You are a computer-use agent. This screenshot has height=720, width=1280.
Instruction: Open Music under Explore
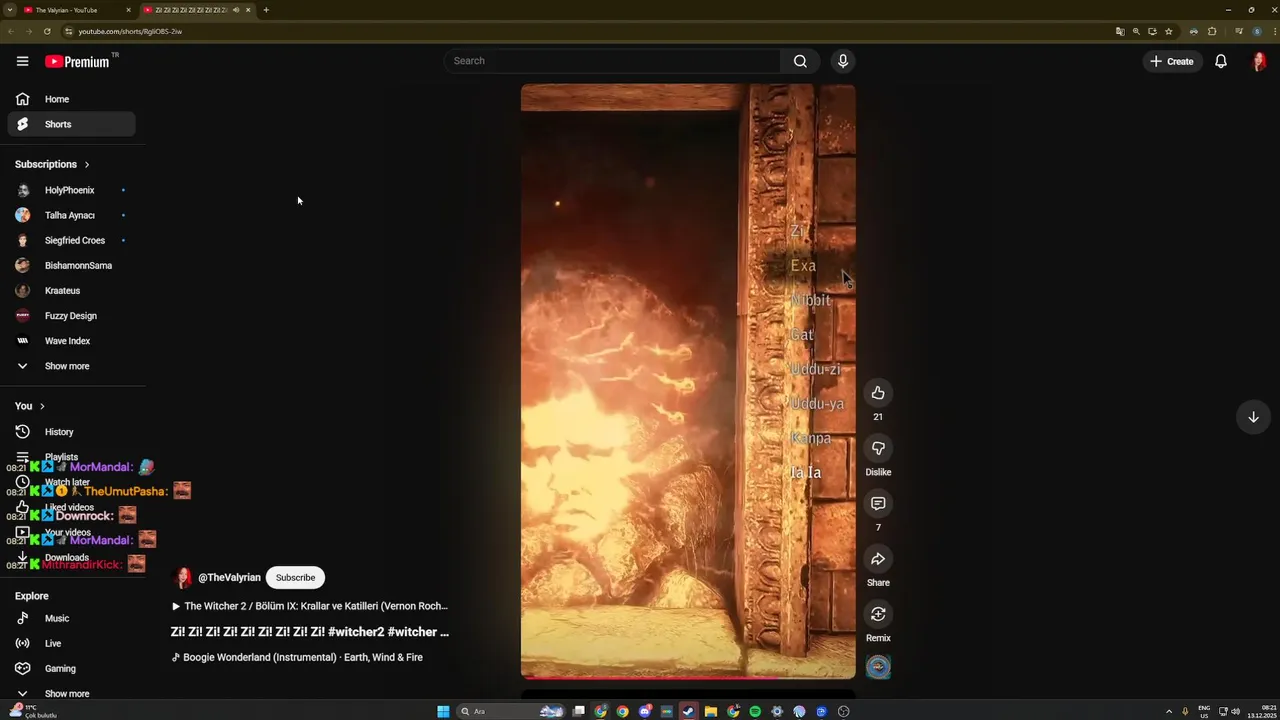[71, 618]
